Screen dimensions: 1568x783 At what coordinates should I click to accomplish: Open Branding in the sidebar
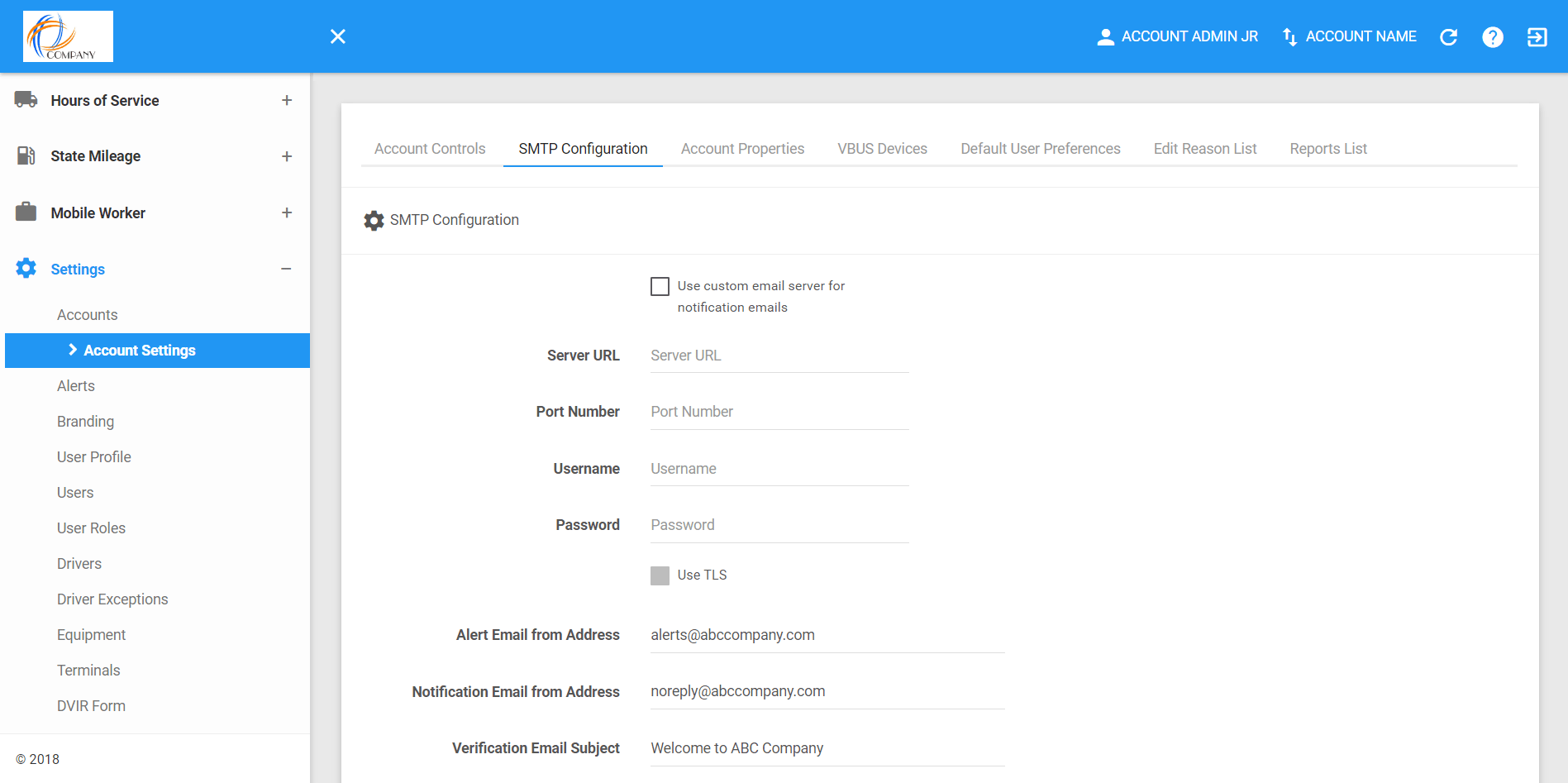85,422
